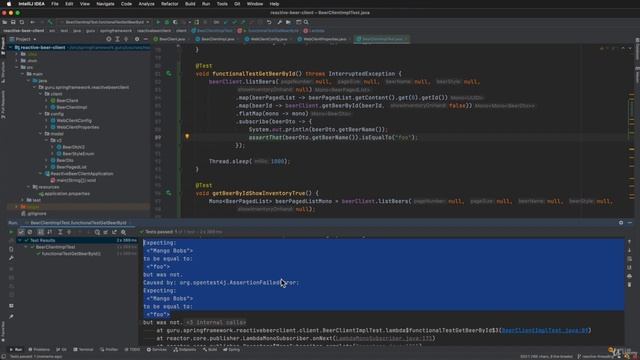Click the console scroll-to-end icon on right
This screenshot has width=640, height=360.
[x=629, y=267]
